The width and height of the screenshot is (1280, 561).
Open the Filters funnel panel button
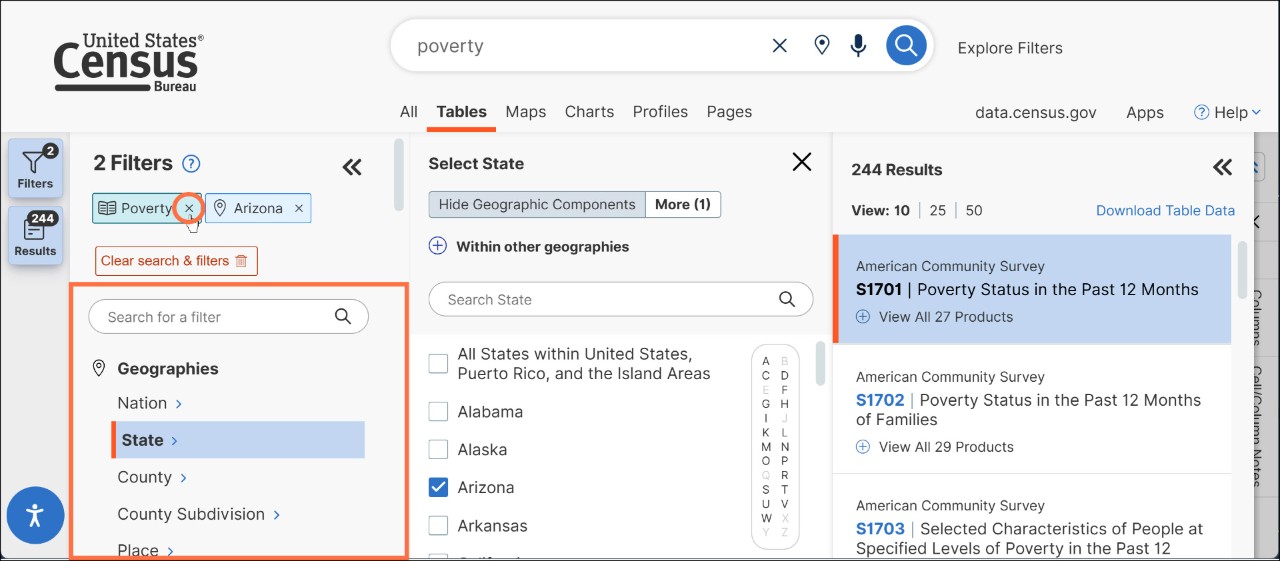(x=36, y=168)
